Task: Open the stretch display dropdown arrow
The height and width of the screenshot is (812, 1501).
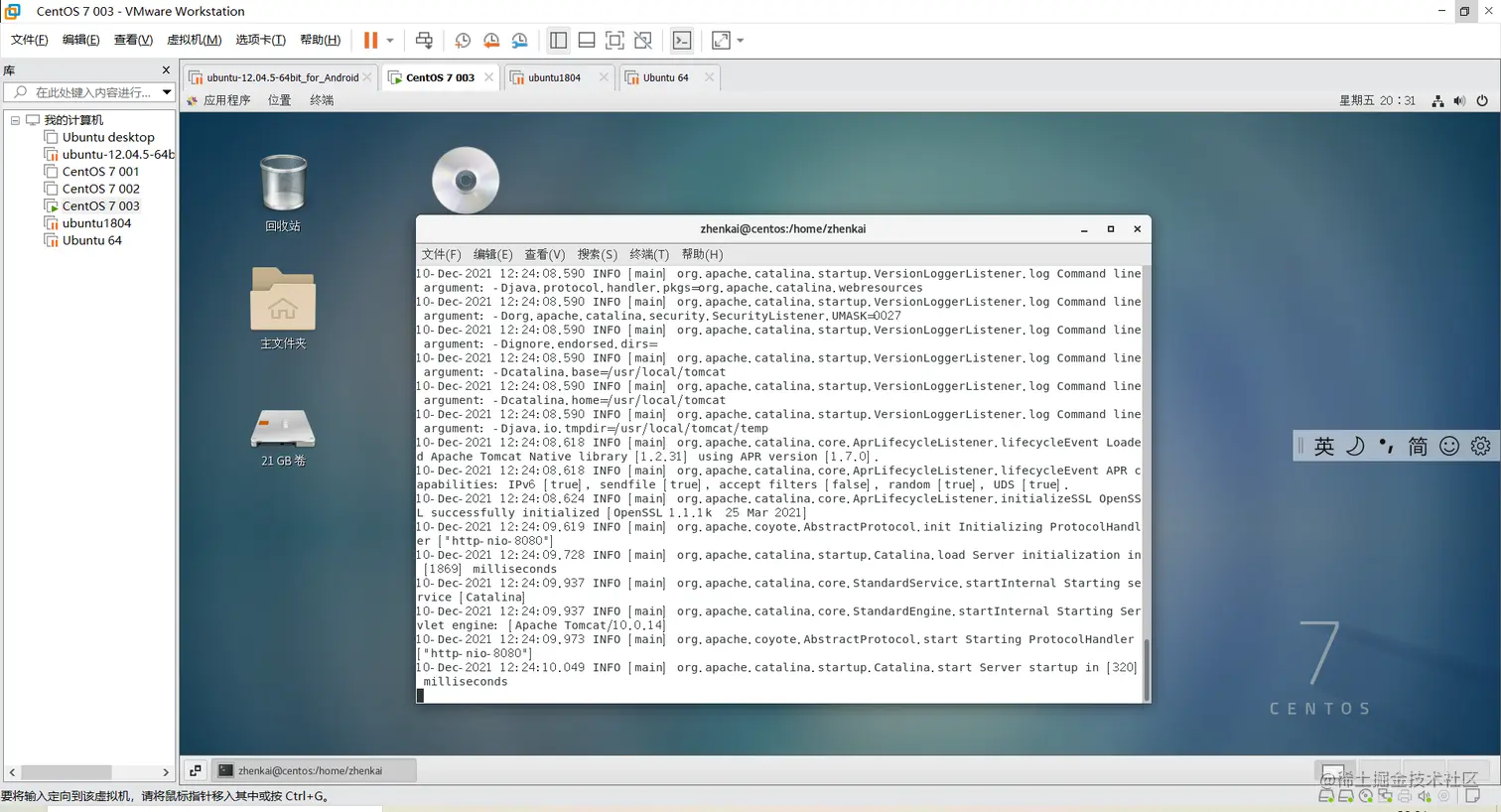Action: point(741,41)
